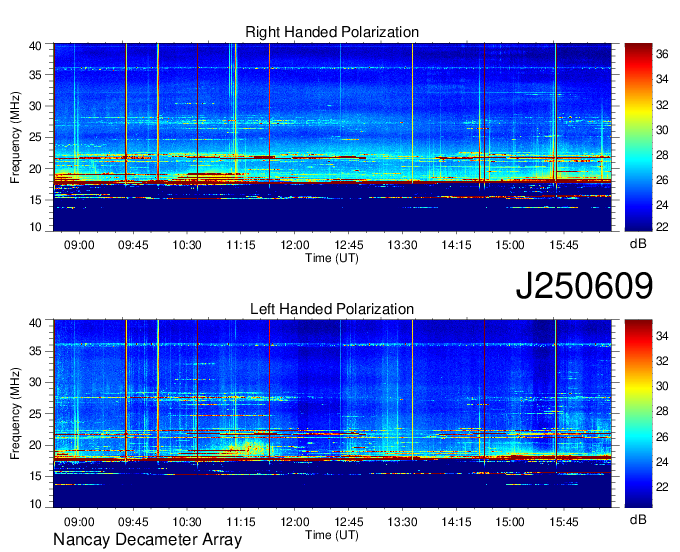Click the bottom panel's "Time (UT)" label
This screenshot has height=552, width=680.
point(332,535)
